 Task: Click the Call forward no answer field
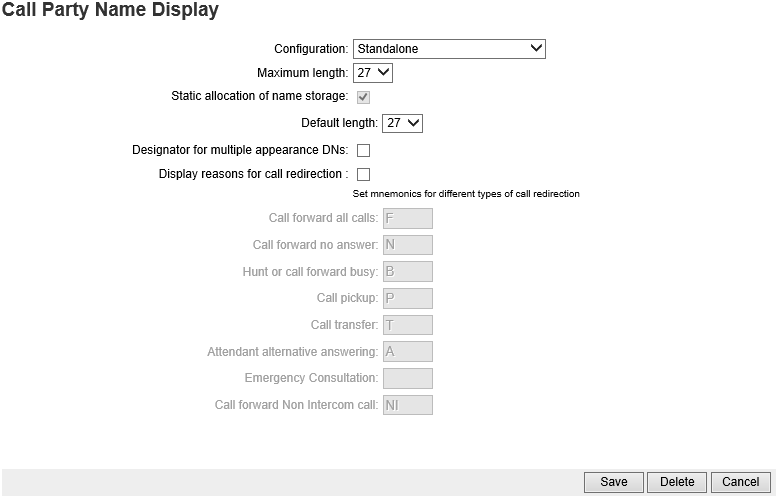407,245
